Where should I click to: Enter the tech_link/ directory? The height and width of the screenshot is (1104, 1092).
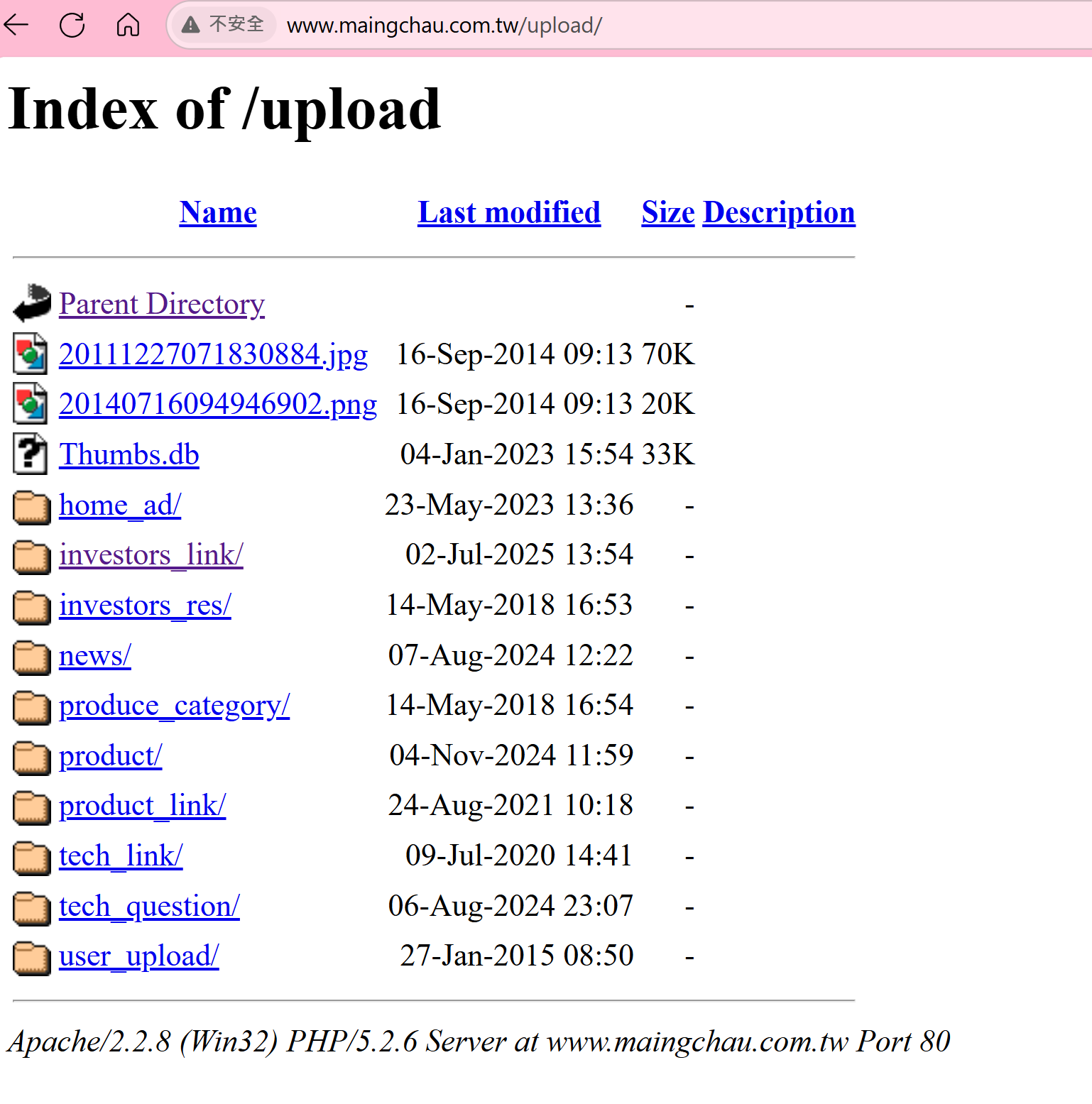coord(121,856)
